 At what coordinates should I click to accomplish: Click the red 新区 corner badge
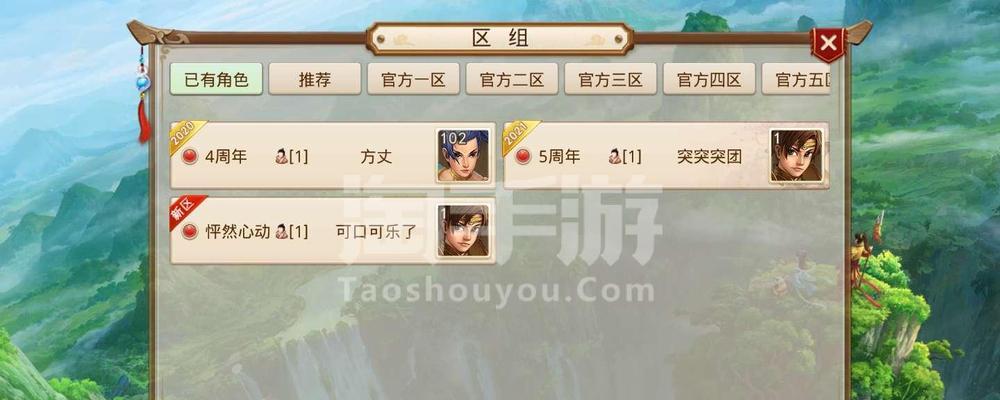(185, 210)
